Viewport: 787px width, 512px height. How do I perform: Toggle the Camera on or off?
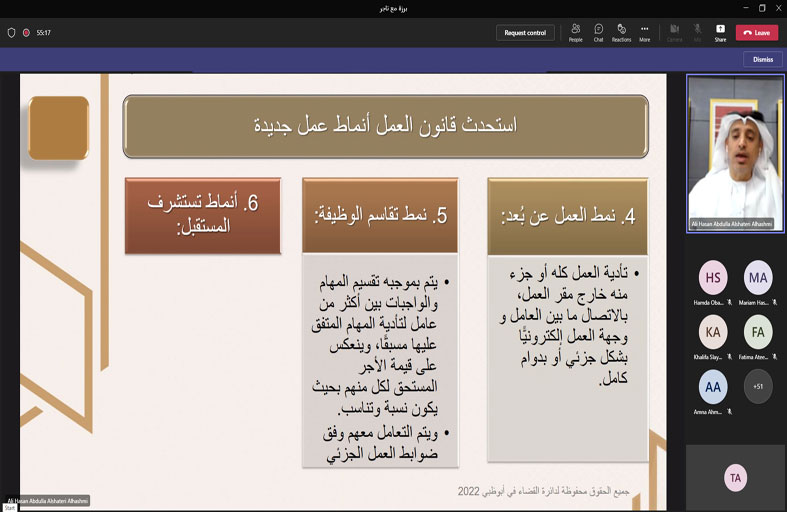675,32
